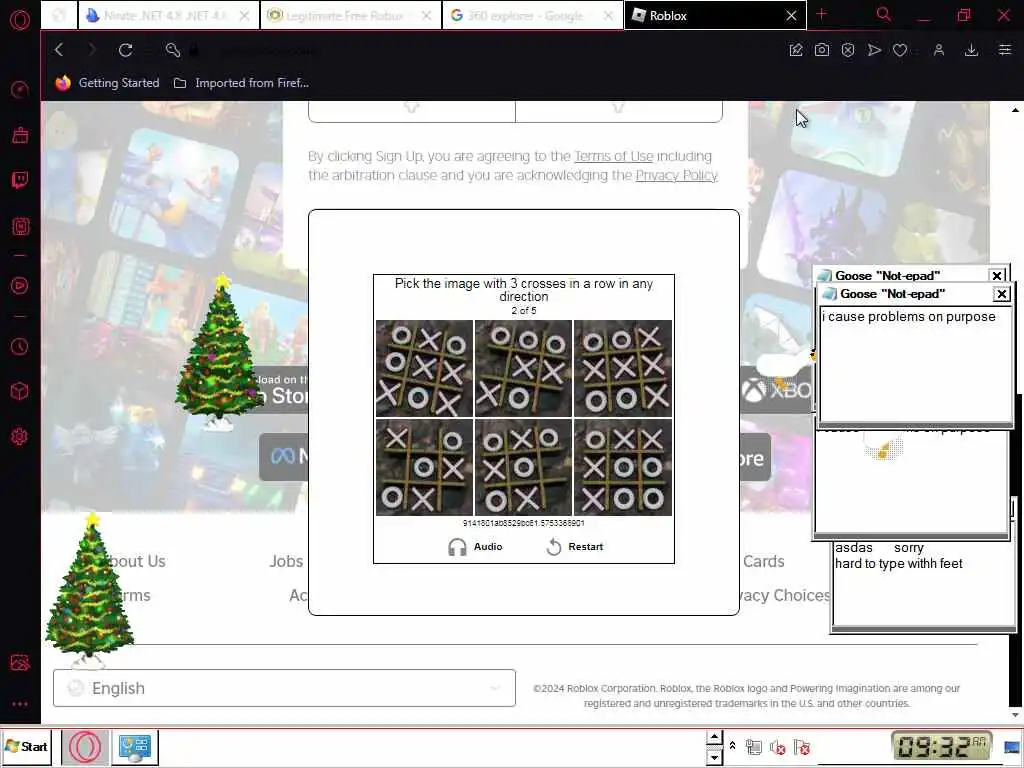Pick the top-right tic-tac-toe captcha image

click(x=623, y=368)
